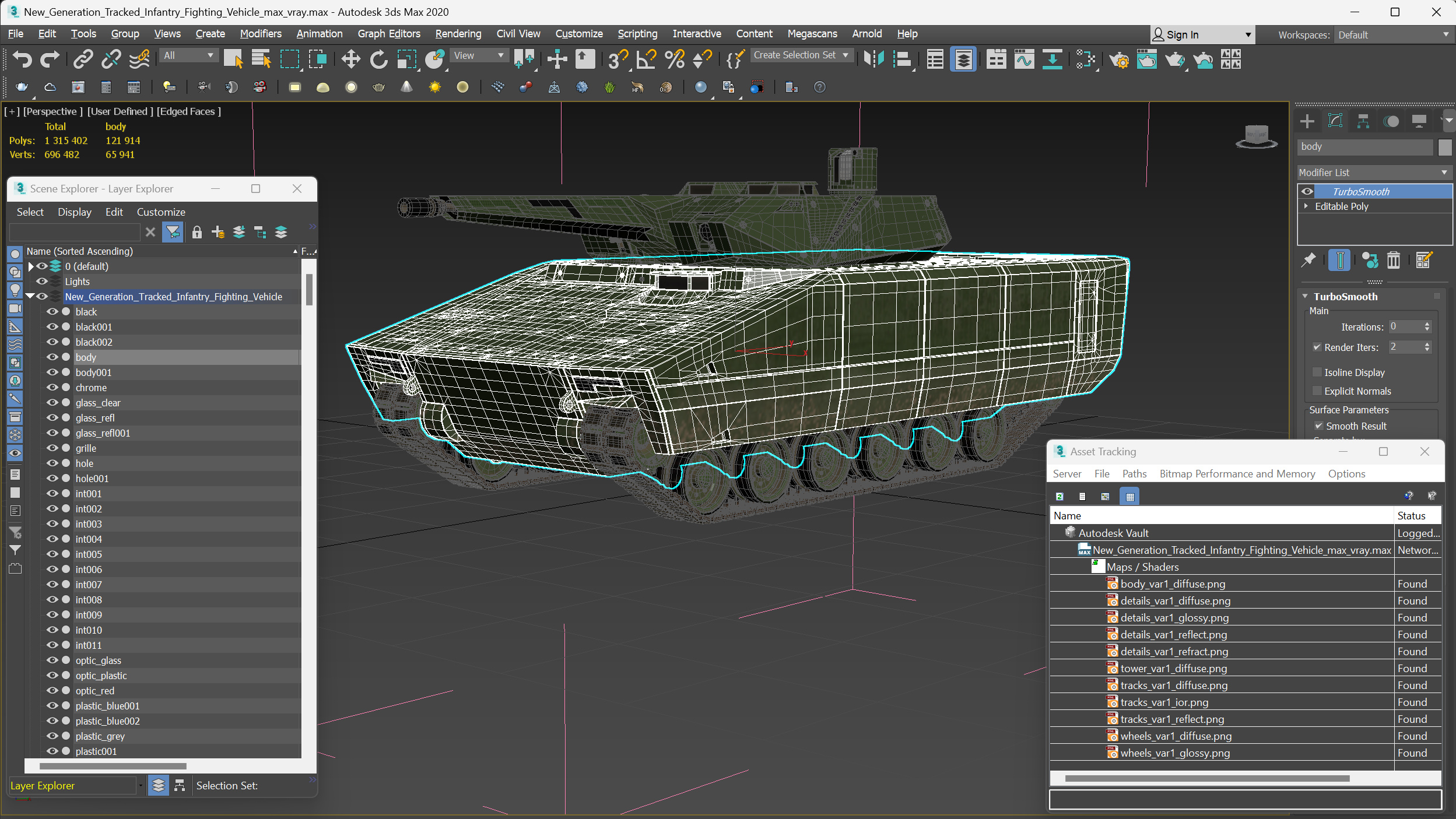Viewport: 1456px width, 819px height.
Task: Toggle visibility of glass_clear object
Action: pos(52,402)
